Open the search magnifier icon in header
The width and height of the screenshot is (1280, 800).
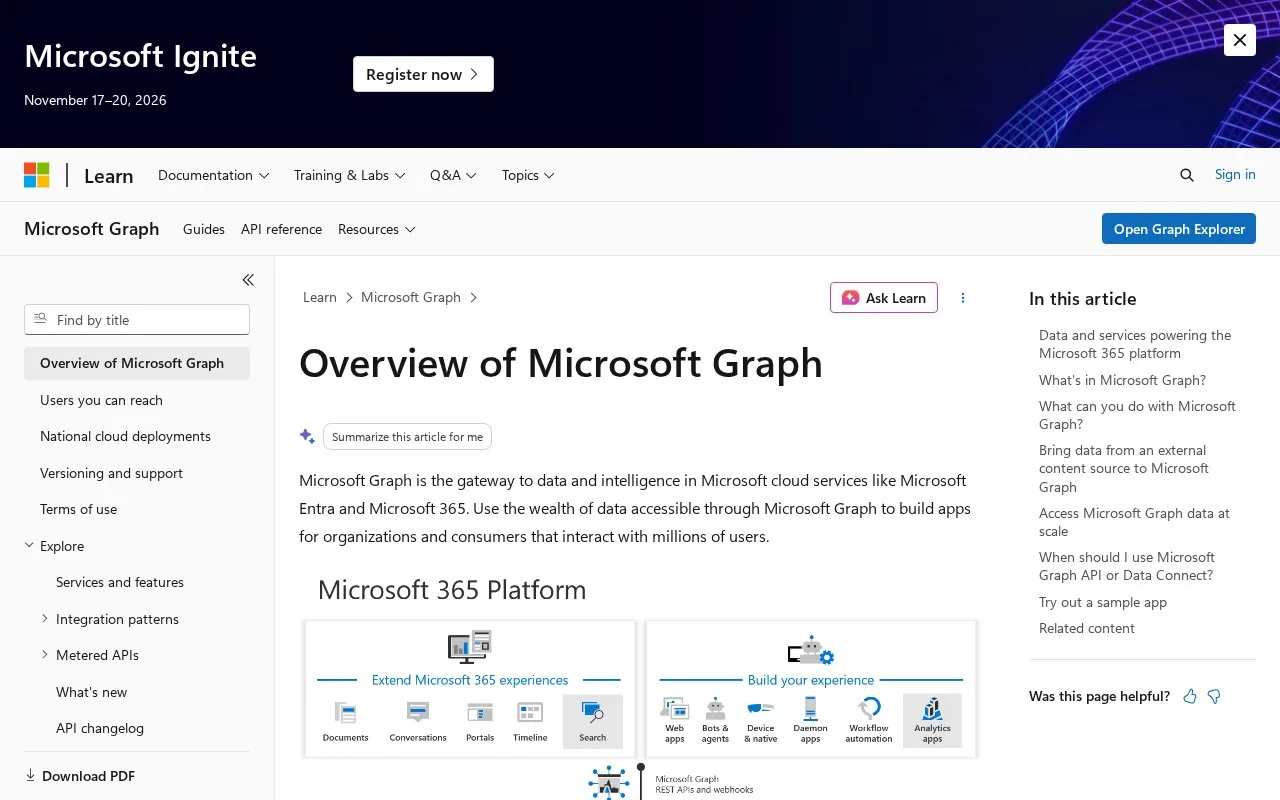pyautogui.click(x=1187, y=175)
